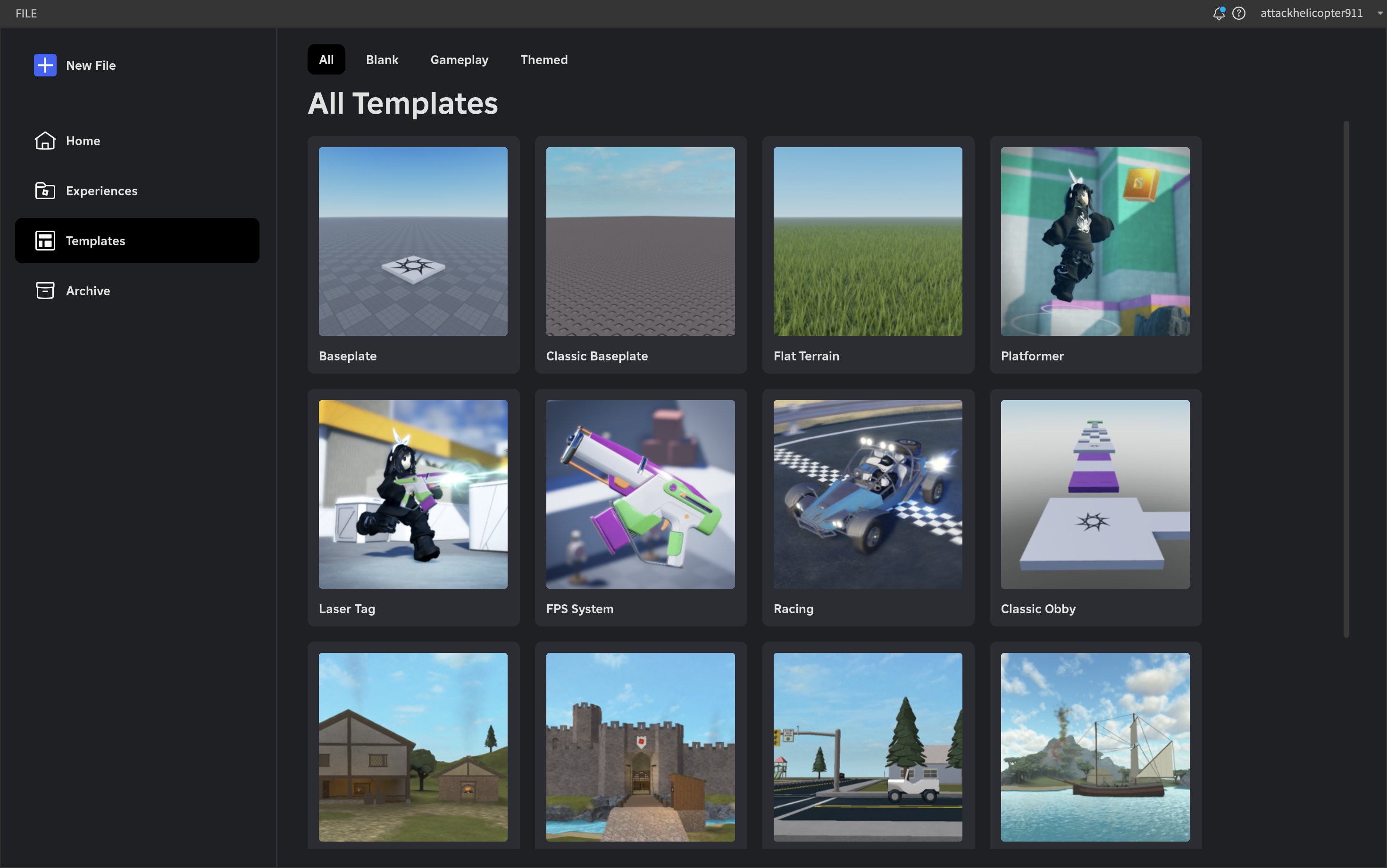Switch to the Themed filter tab
The image size is (1387, 868).
point(543,59)
